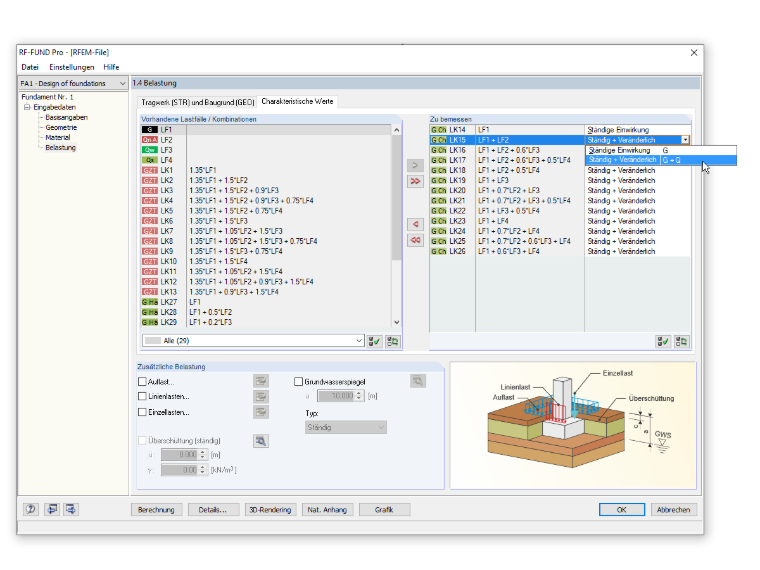Click the help icon at bottom left
Screen dimensions: 760x570
pos(31,509)
